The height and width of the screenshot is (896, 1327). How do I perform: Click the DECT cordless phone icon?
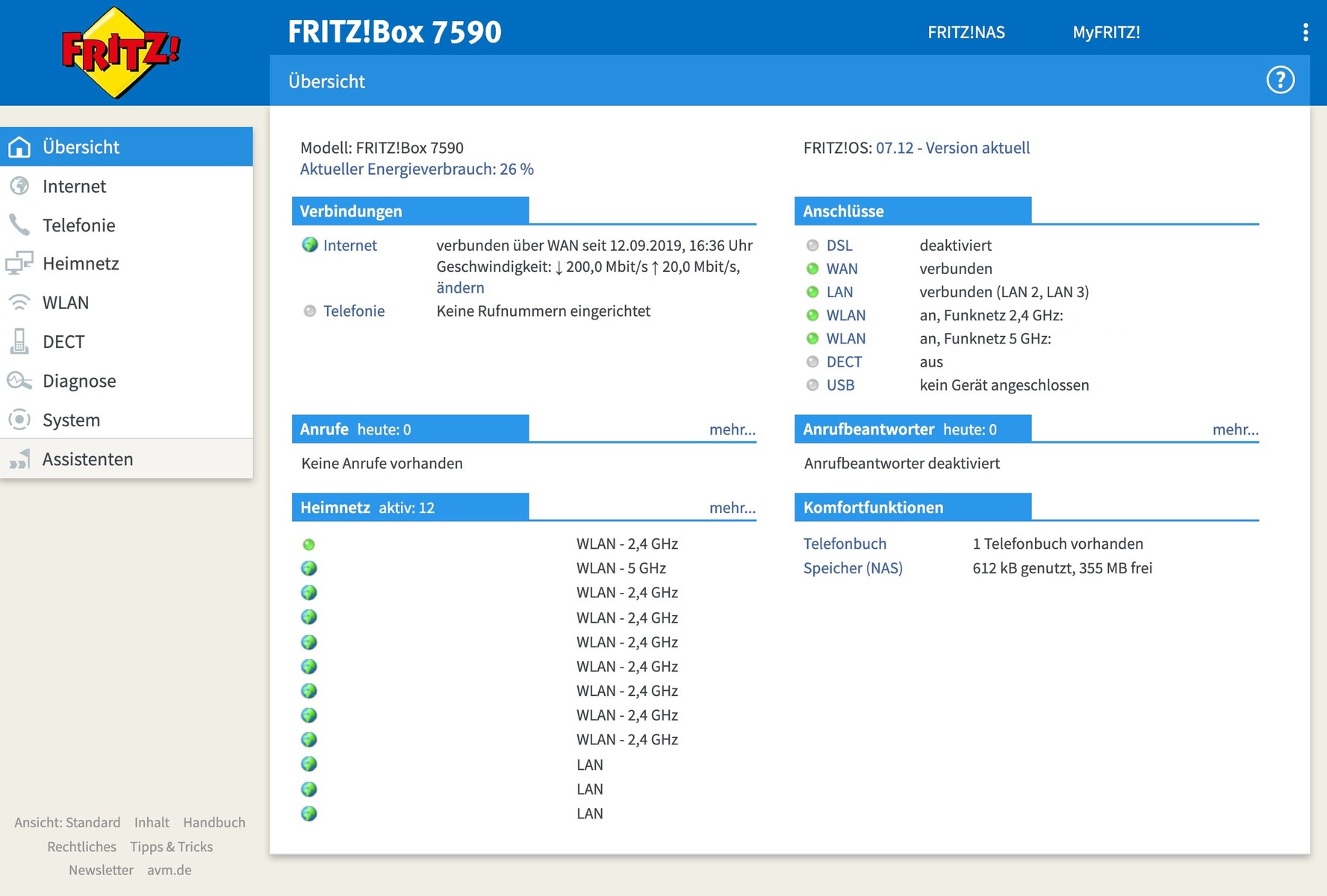[x=19, y=341]
